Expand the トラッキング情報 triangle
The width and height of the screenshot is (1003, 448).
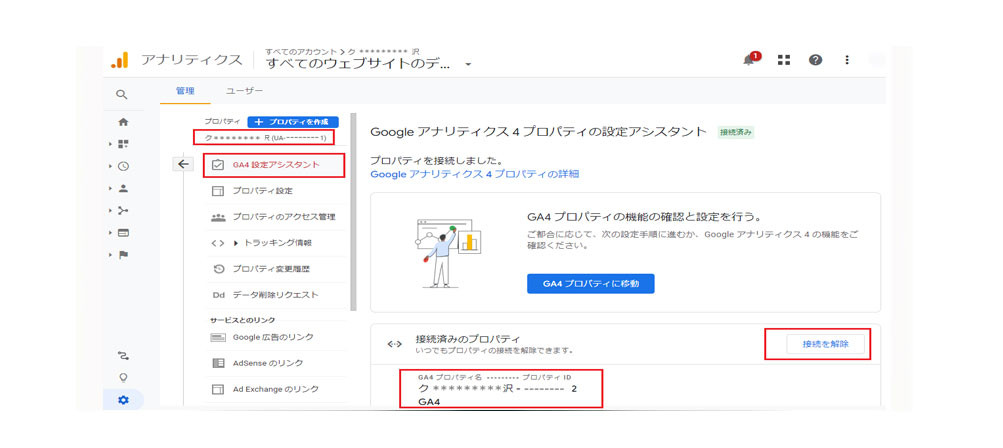coord(236,243)
